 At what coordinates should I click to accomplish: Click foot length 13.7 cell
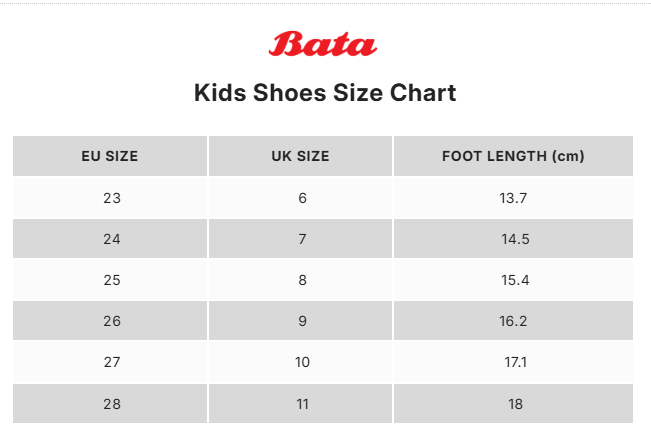pyautogui.click(x=513, y=198)
